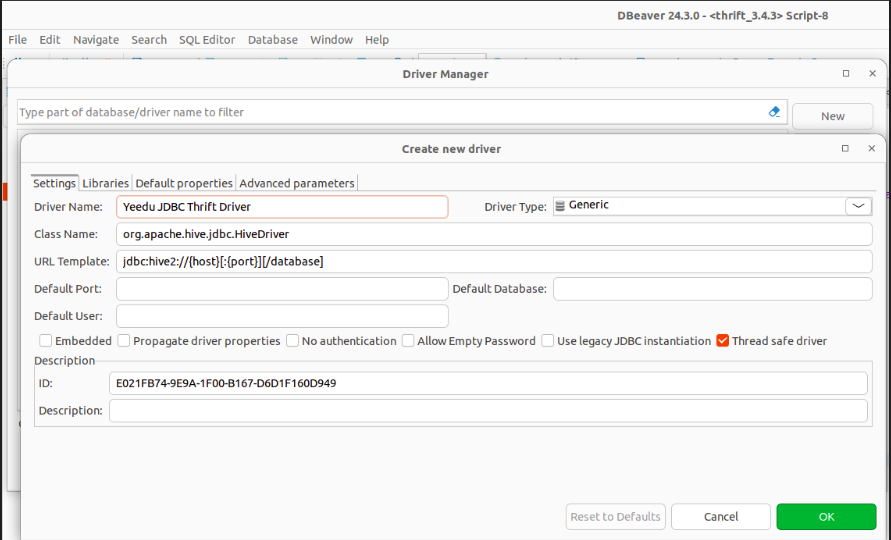Screen dimensions: 891x540
Task: Uncheck the Thread safe driver checkbox
Action: pyautogui.click(x=722, y=340)
